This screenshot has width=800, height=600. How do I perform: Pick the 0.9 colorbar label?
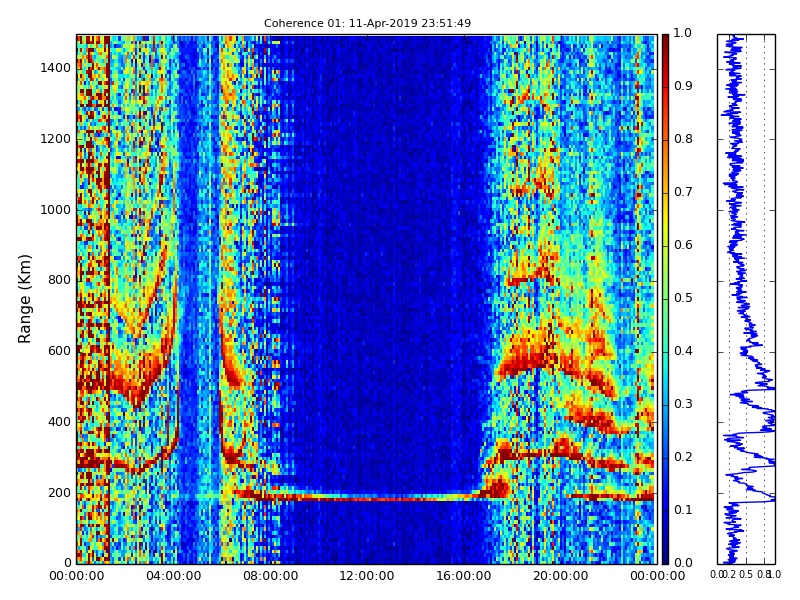[x=683, y=86]
